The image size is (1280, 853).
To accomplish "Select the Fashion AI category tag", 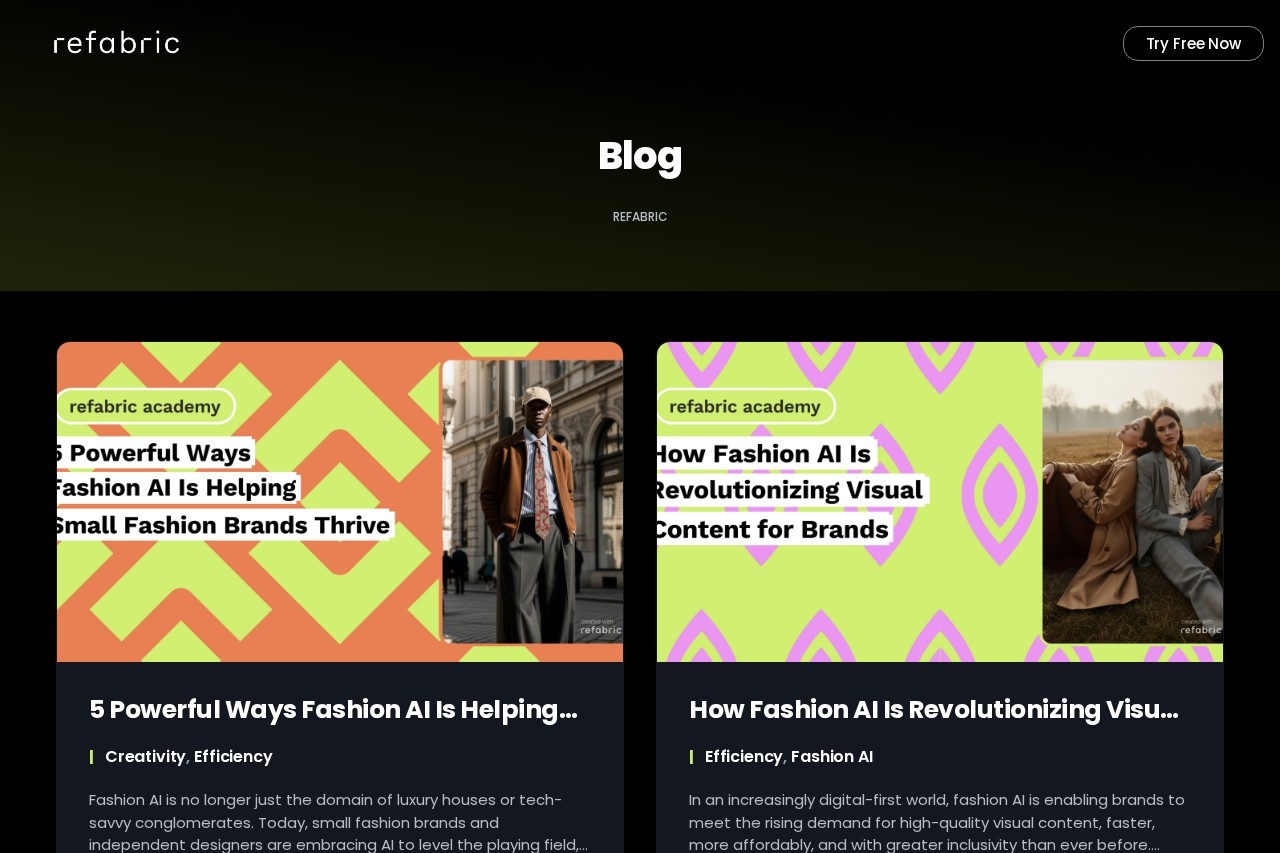I will 832,757.
